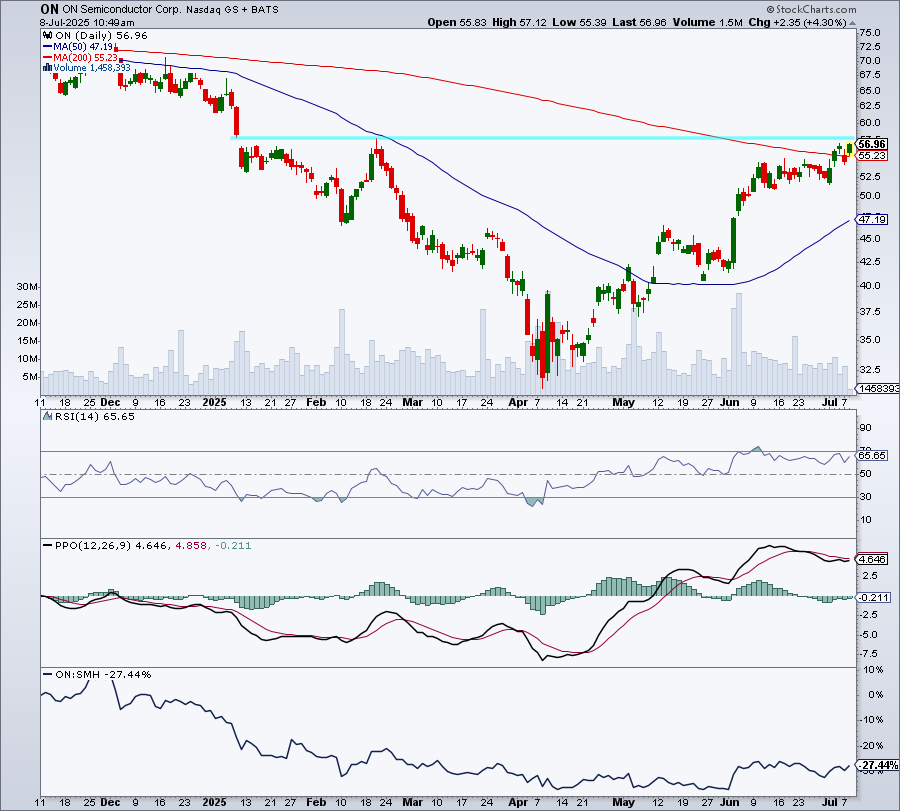Click the High 57.12 quote value
This screenshot has width=900, height=811.
coord(519,22)
